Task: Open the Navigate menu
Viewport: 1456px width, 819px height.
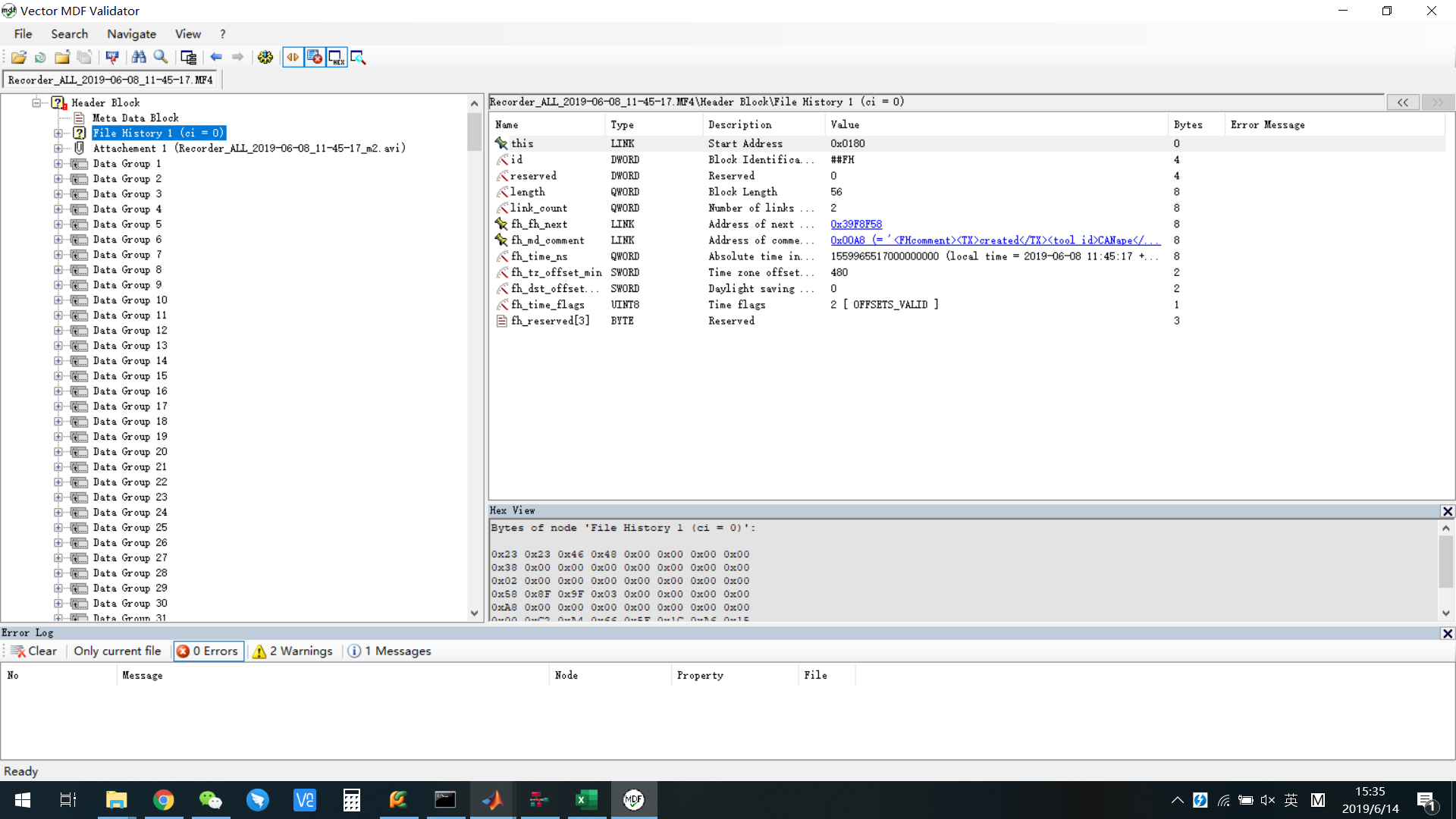Action: pos(131,33)
